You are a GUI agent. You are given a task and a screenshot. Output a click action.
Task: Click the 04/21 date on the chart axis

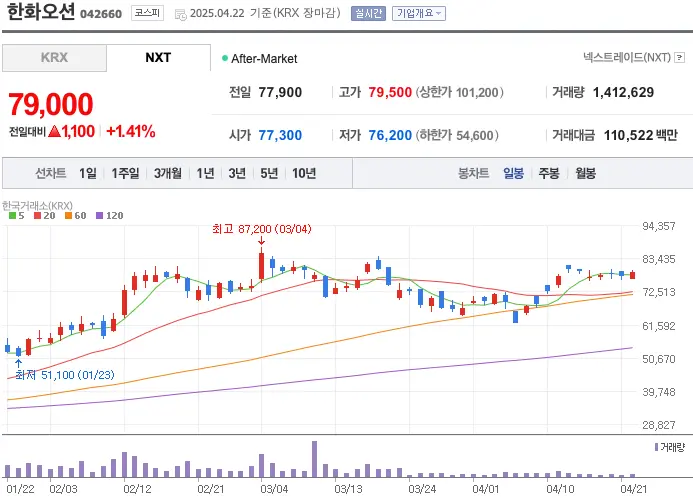pos(633,489)
